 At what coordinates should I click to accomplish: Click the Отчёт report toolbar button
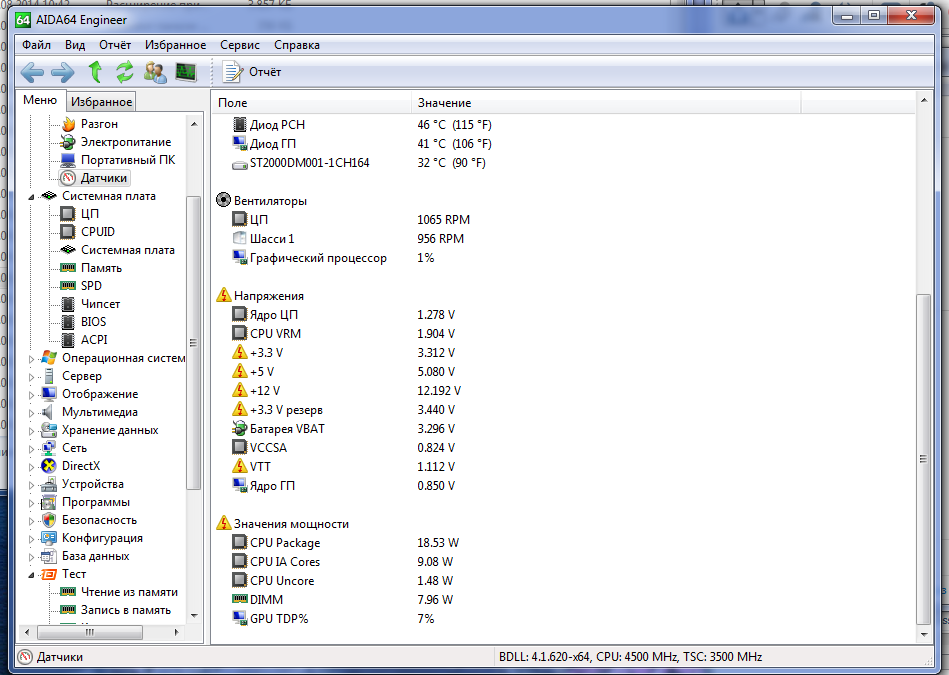[252, 72]
